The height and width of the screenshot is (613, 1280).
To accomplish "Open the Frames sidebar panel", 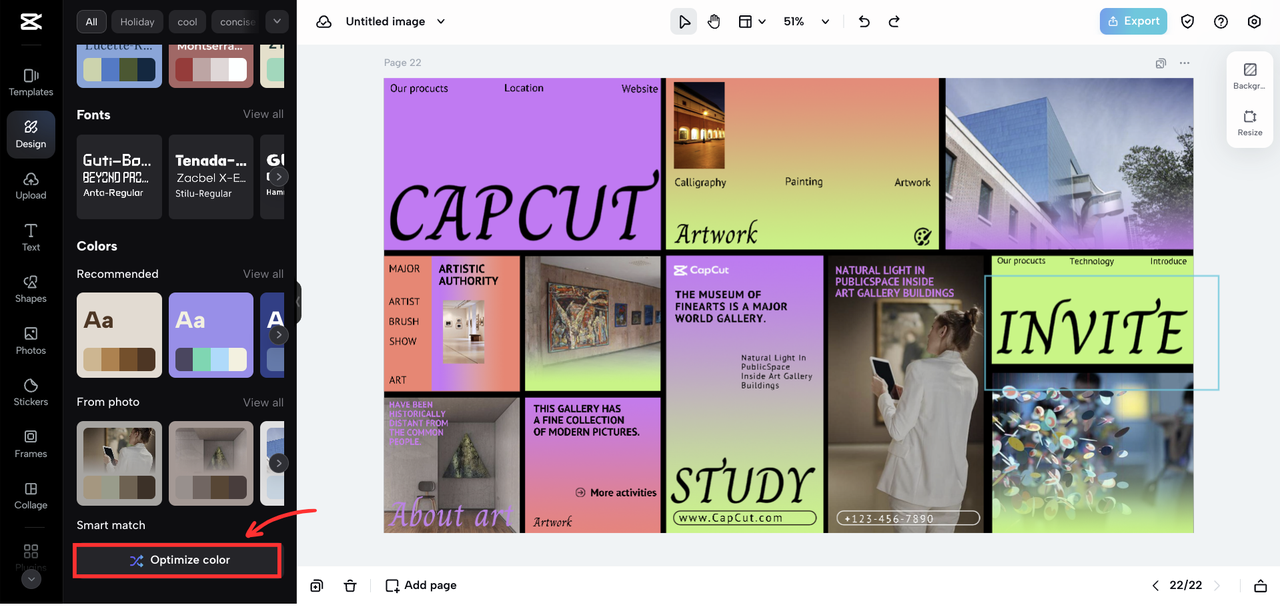I will [31, 444].
